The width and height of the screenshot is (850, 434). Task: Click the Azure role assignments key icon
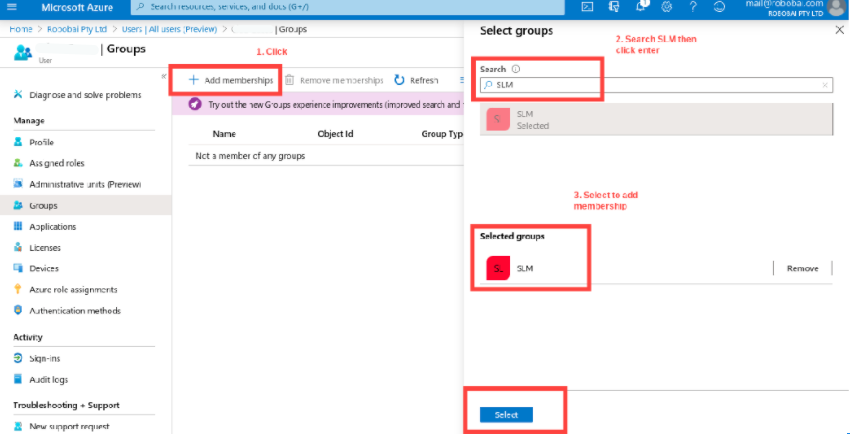18,289
